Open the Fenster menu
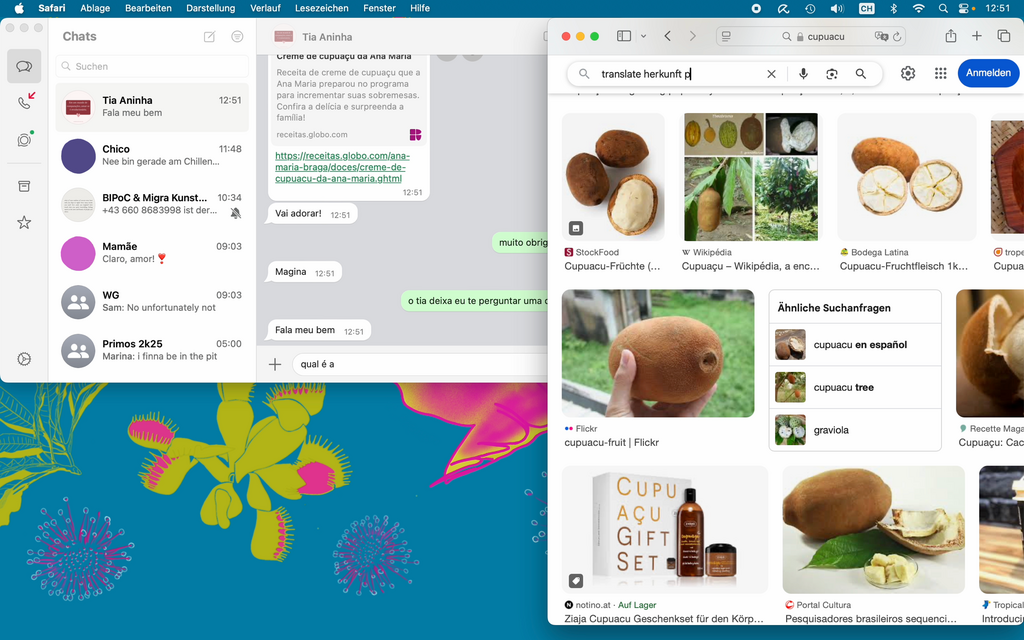 (x=379, y=8)
